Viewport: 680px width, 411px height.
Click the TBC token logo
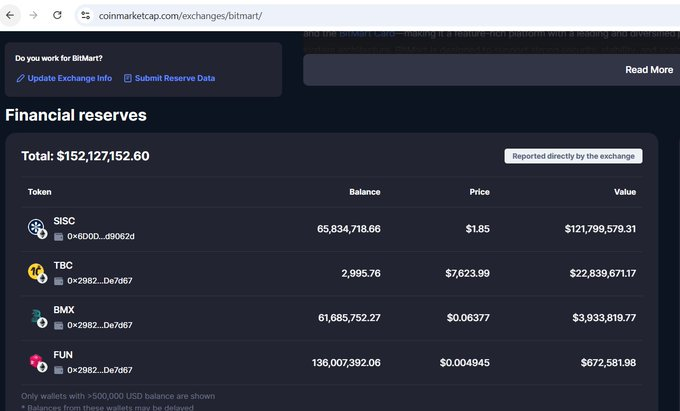(37, 273)
